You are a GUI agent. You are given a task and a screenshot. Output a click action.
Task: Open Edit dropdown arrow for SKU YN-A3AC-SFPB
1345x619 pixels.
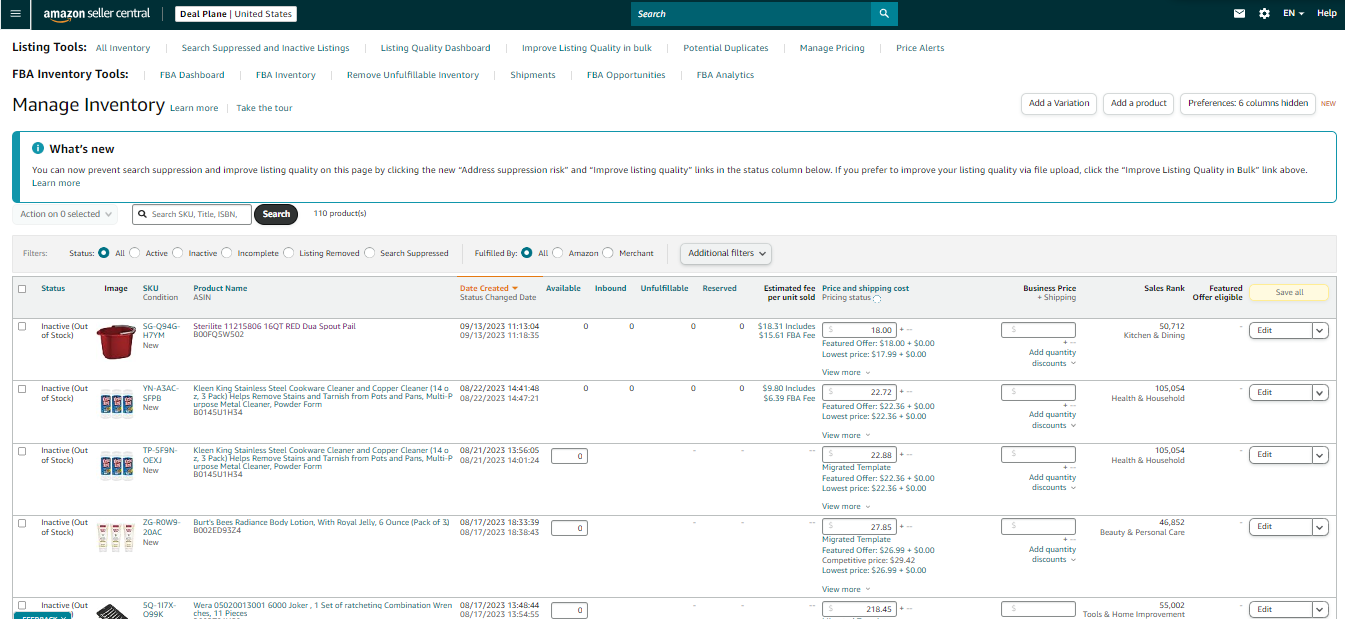point(1320,393)
